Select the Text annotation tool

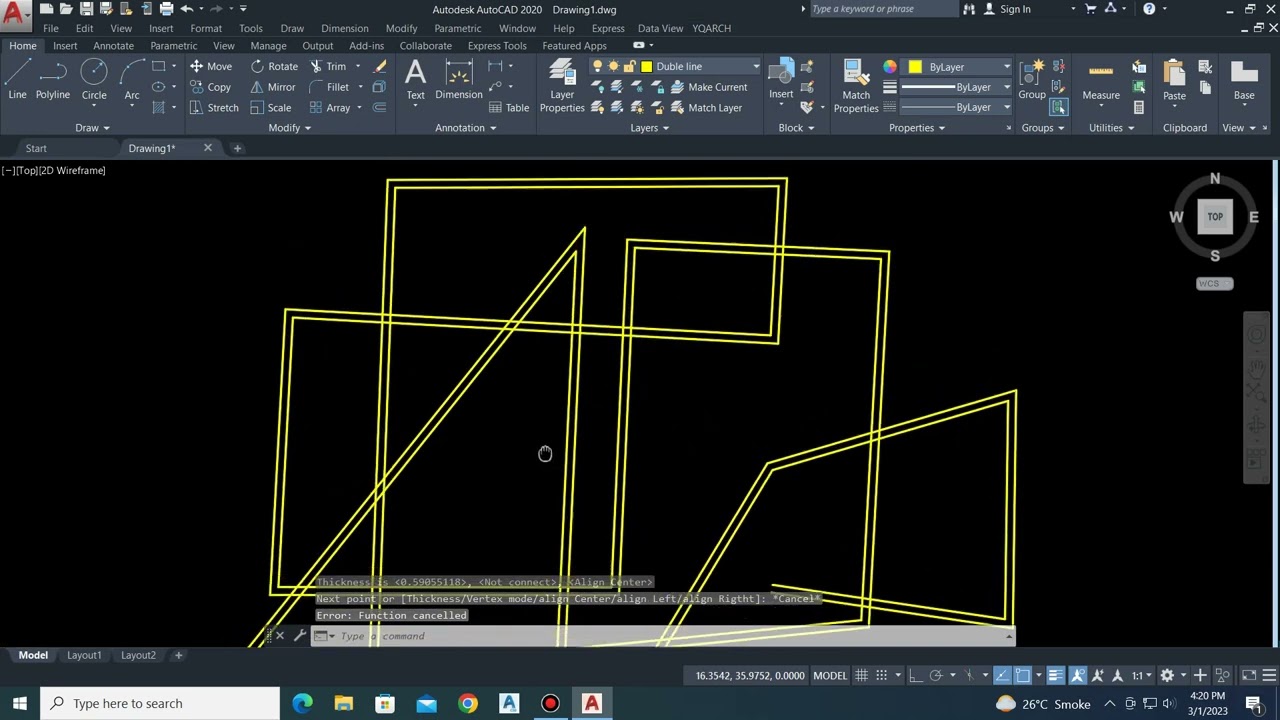click(x=415, y=80)
